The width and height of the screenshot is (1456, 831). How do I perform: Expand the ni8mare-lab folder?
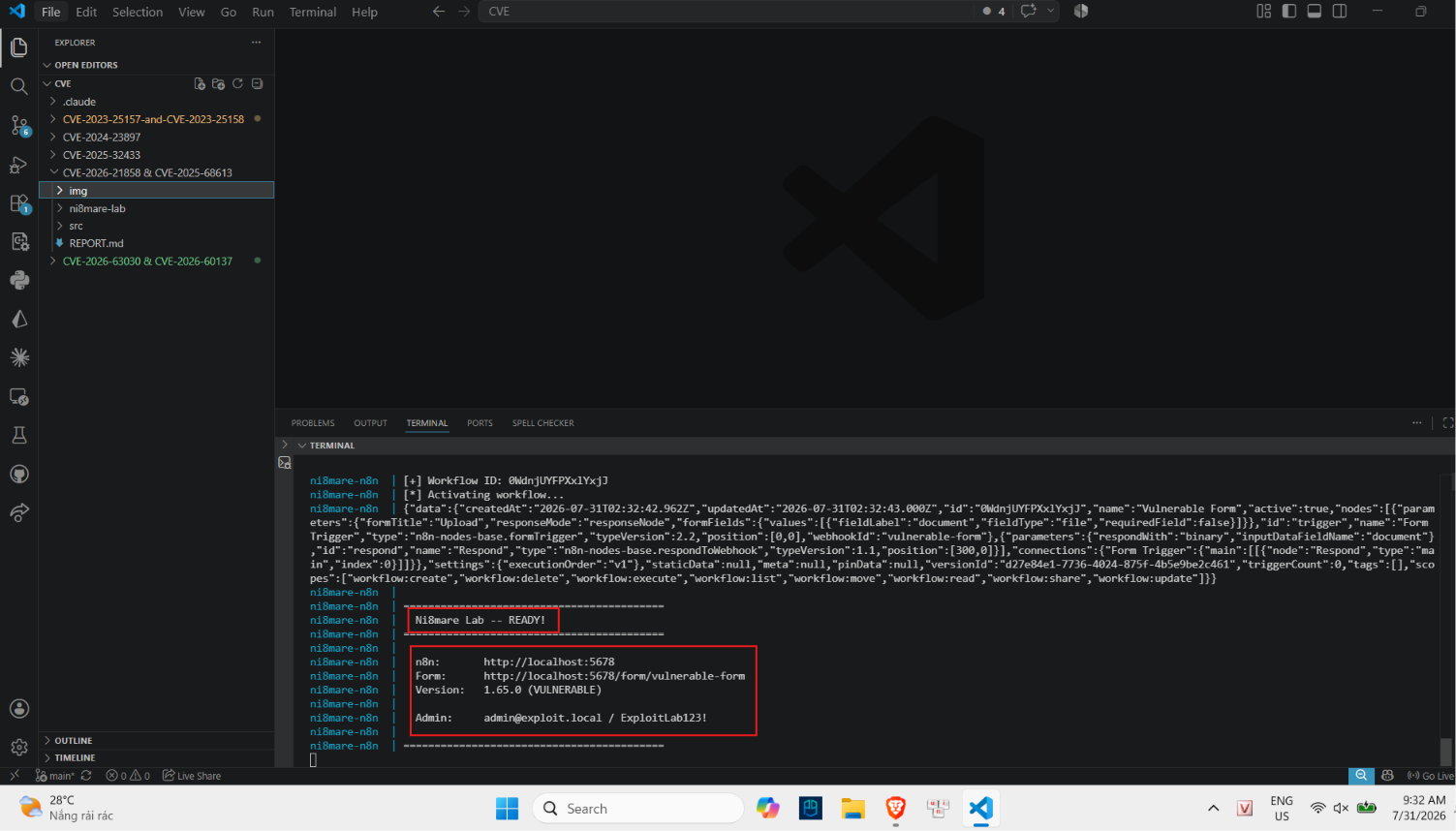tap(157, 208)
